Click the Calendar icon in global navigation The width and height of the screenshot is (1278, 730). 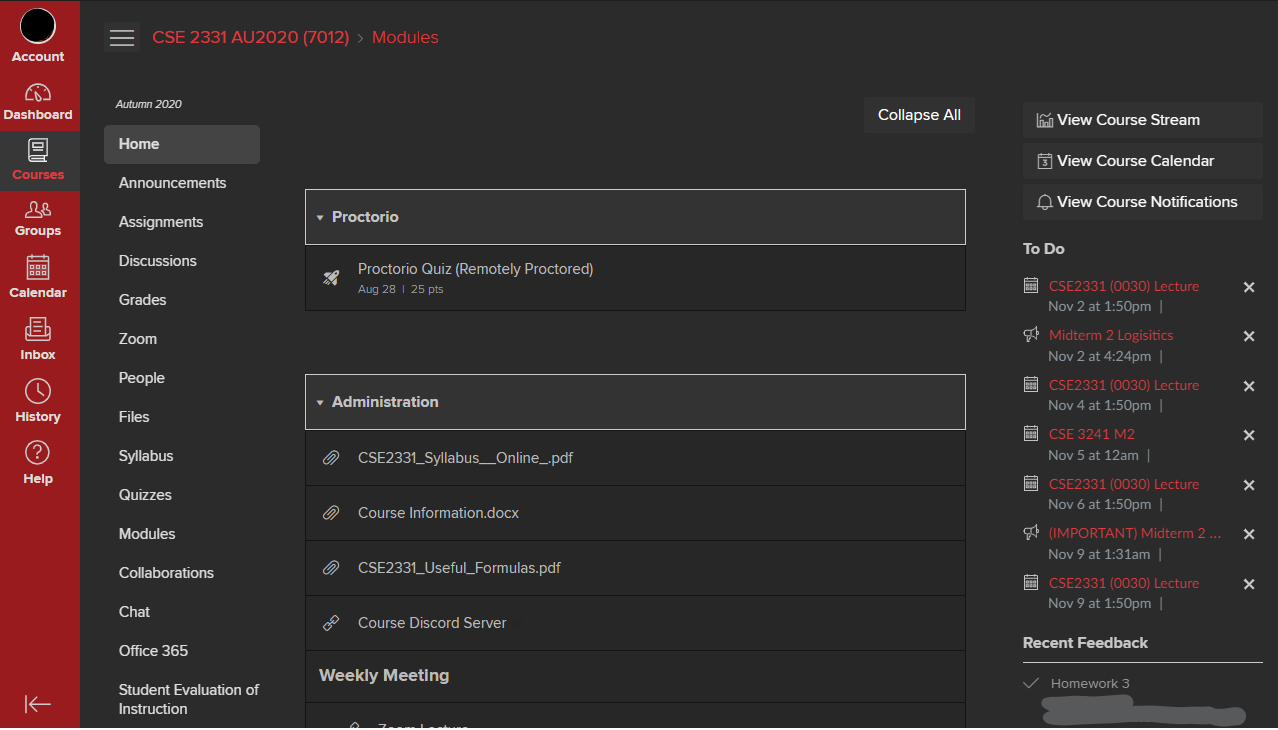pos(38,268)
